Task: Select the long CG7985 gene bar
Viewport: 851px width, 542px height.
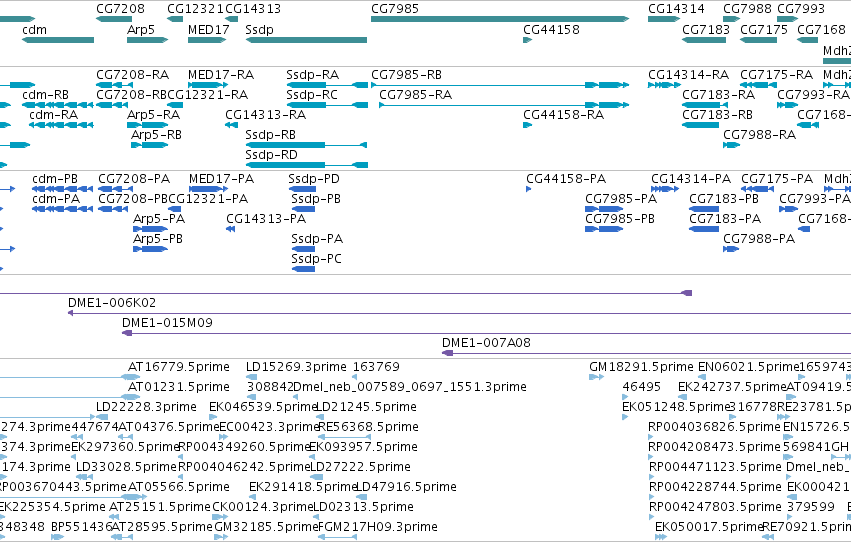Action: click(500, 19)
